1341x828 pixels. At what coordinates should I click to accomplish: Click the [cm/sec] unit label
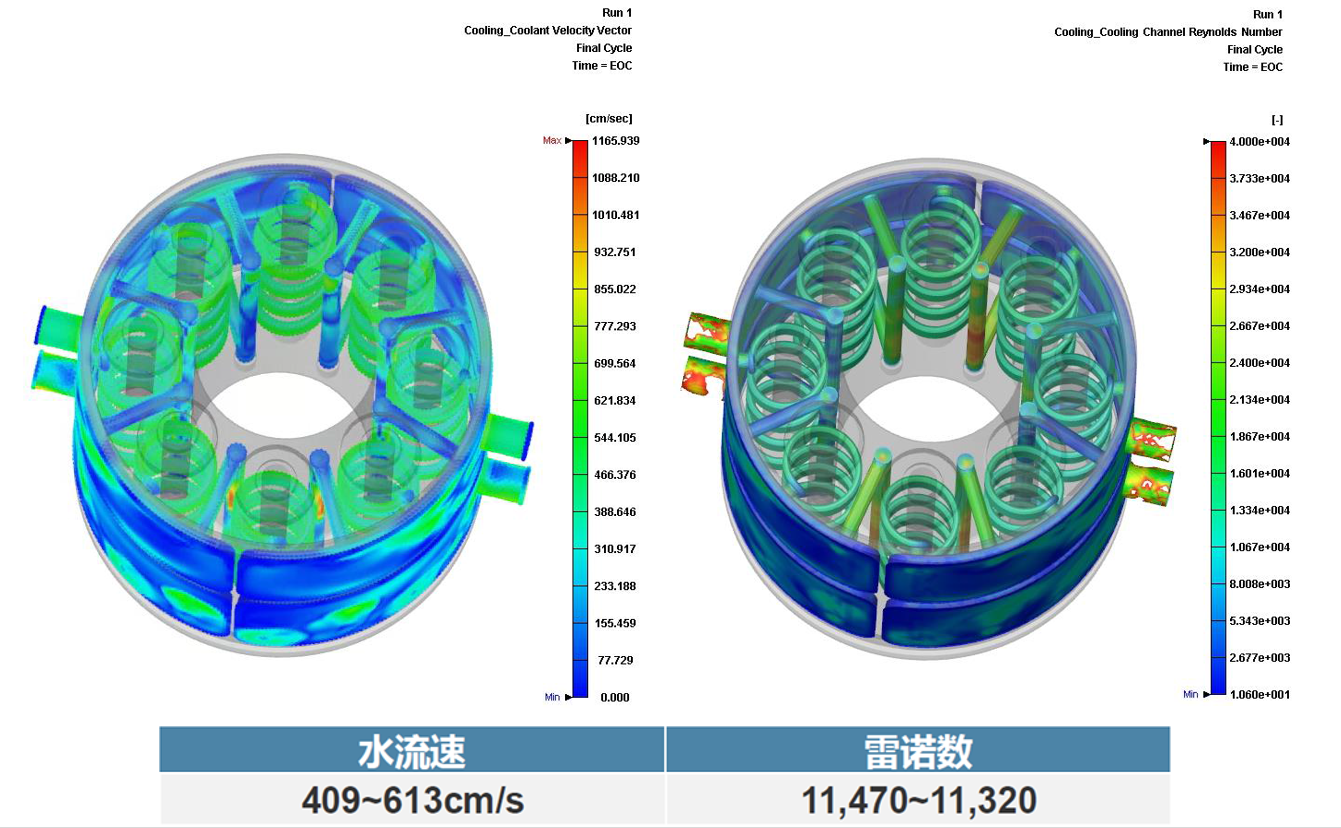coord(609,119)
